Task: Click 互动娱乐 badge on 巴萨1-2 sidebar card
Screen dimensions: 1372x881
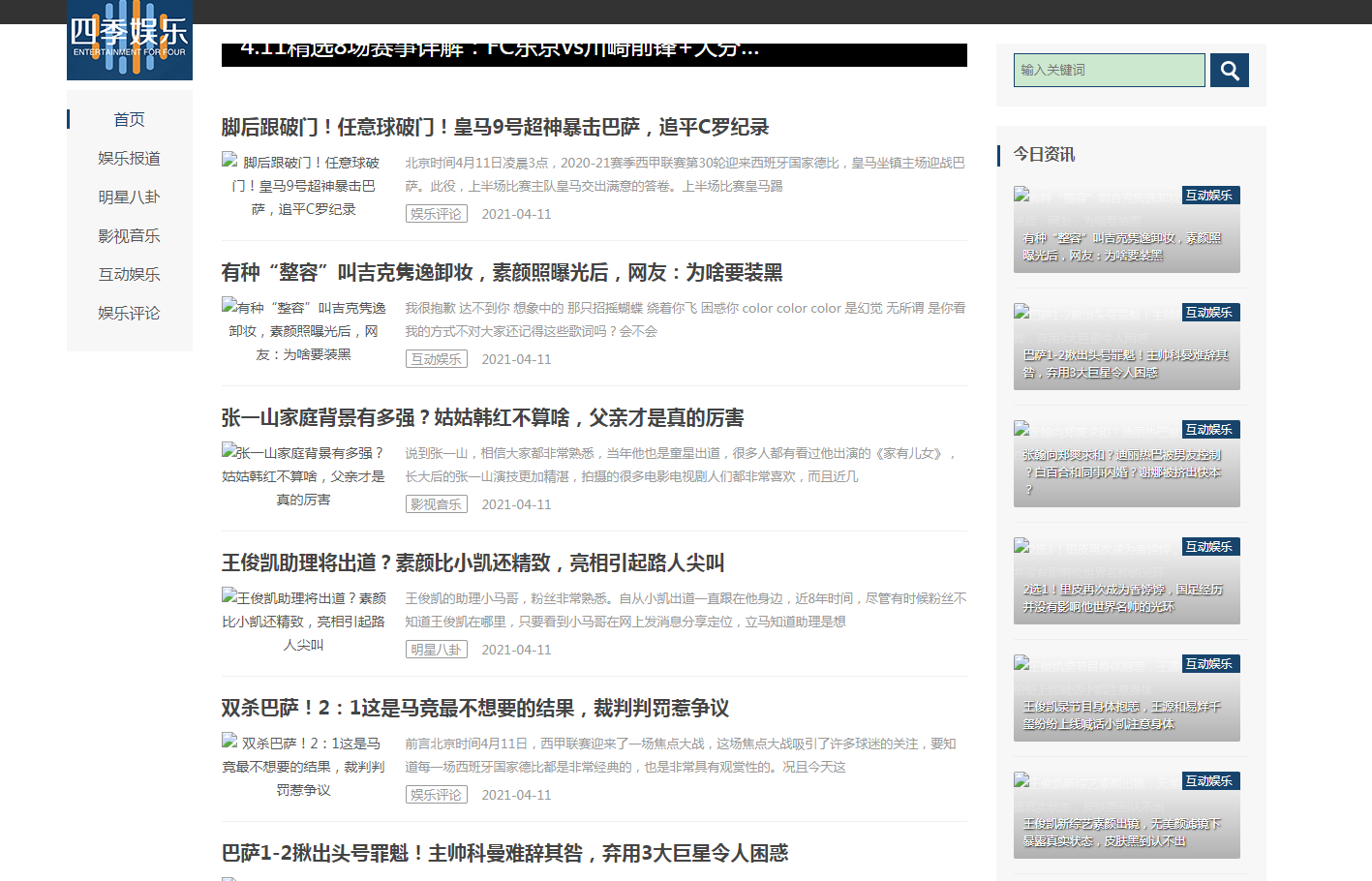Action: (x=1210, y=313)
